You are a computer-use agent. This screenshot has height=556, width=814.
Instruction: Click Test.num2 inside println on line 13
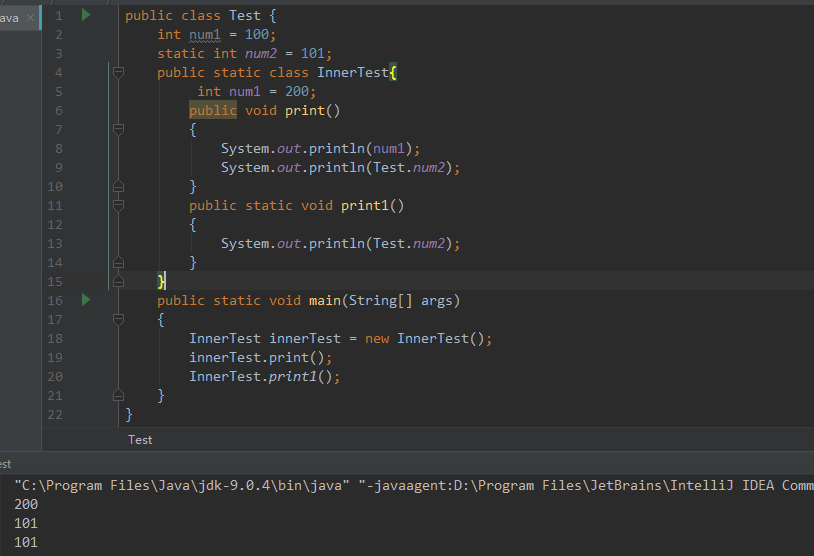point(410,243)
